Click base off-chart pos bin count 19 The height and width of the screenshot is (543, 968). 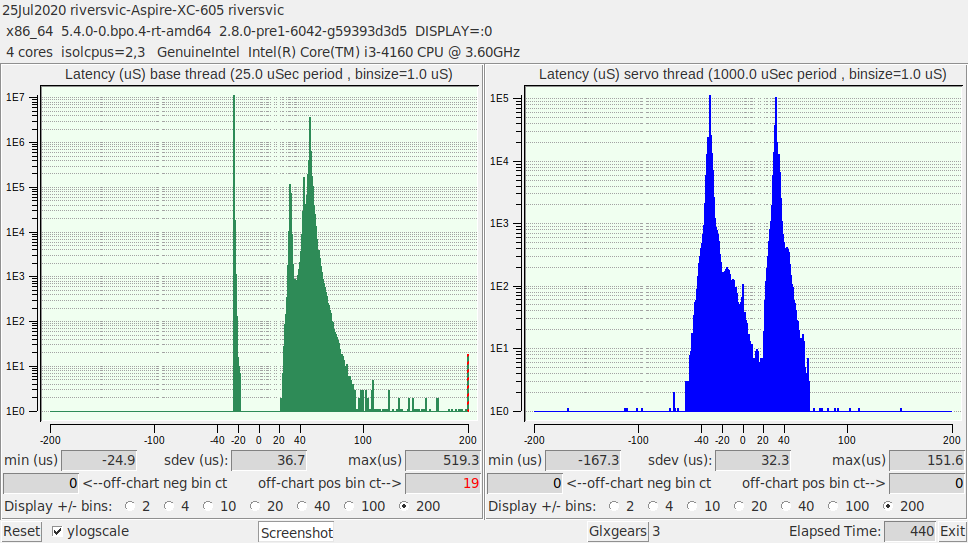[x=443, y=483]
